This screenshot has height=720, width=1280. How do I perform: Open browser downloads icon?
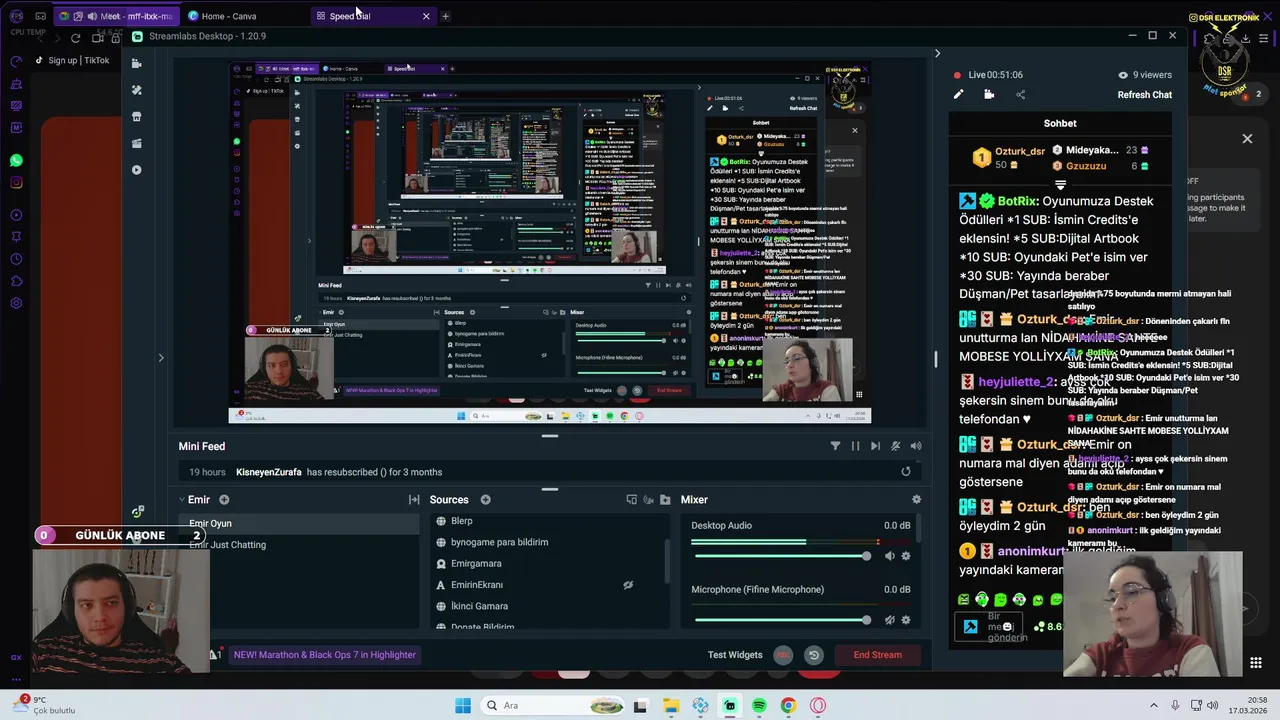[1245, 38]
